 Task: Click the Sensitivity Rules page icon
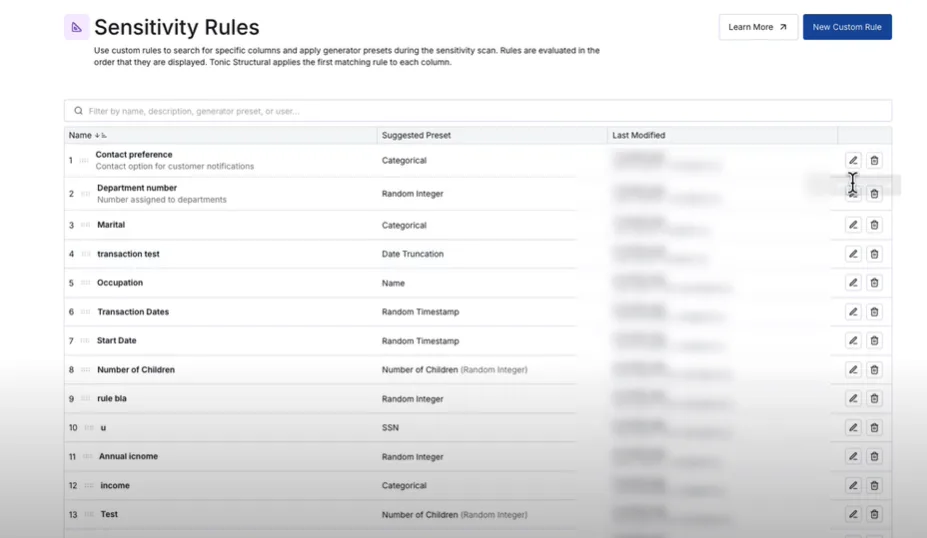point(77,27)
